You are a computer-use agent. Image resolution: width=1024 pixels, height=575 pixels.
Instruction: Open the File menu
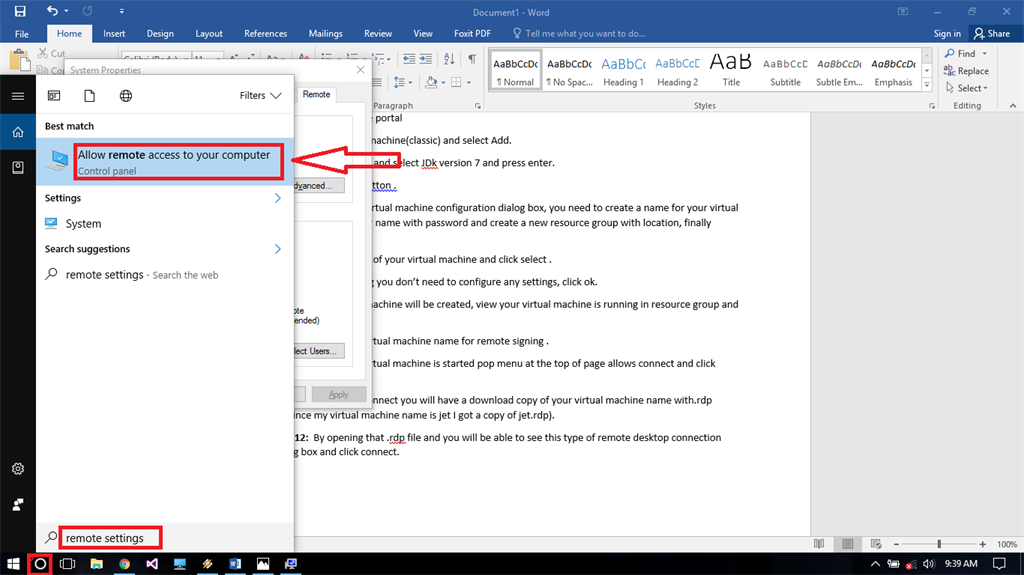click(x=22, y=33)
